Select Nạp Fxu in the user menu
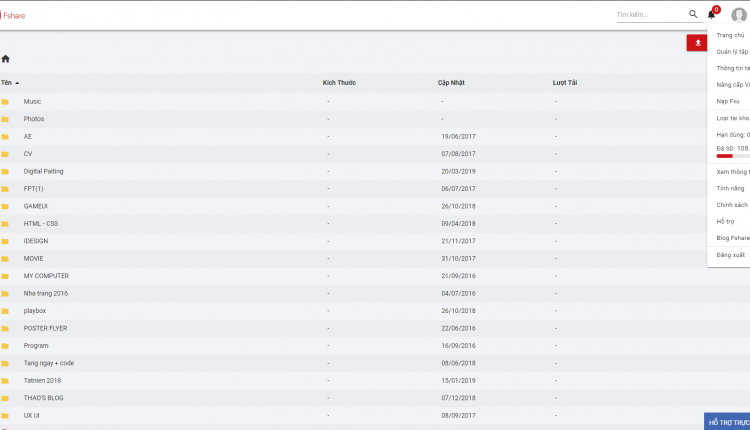750x430 pixels. point(728,101)
